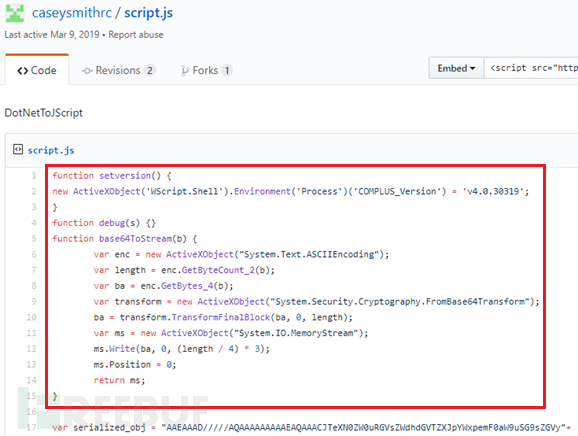The height and width of the screenshot is (436, 578).
Task: Click inside the embed script URL field
Action: click(531, 68)
